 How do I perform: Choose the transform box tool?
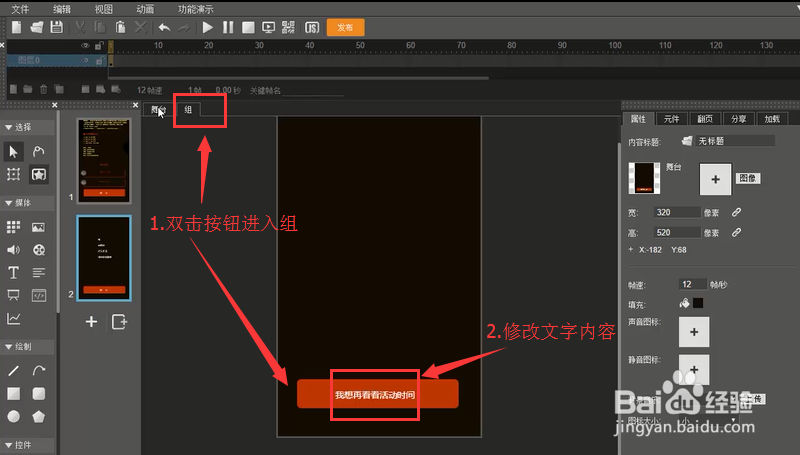(x=13, y=174)
